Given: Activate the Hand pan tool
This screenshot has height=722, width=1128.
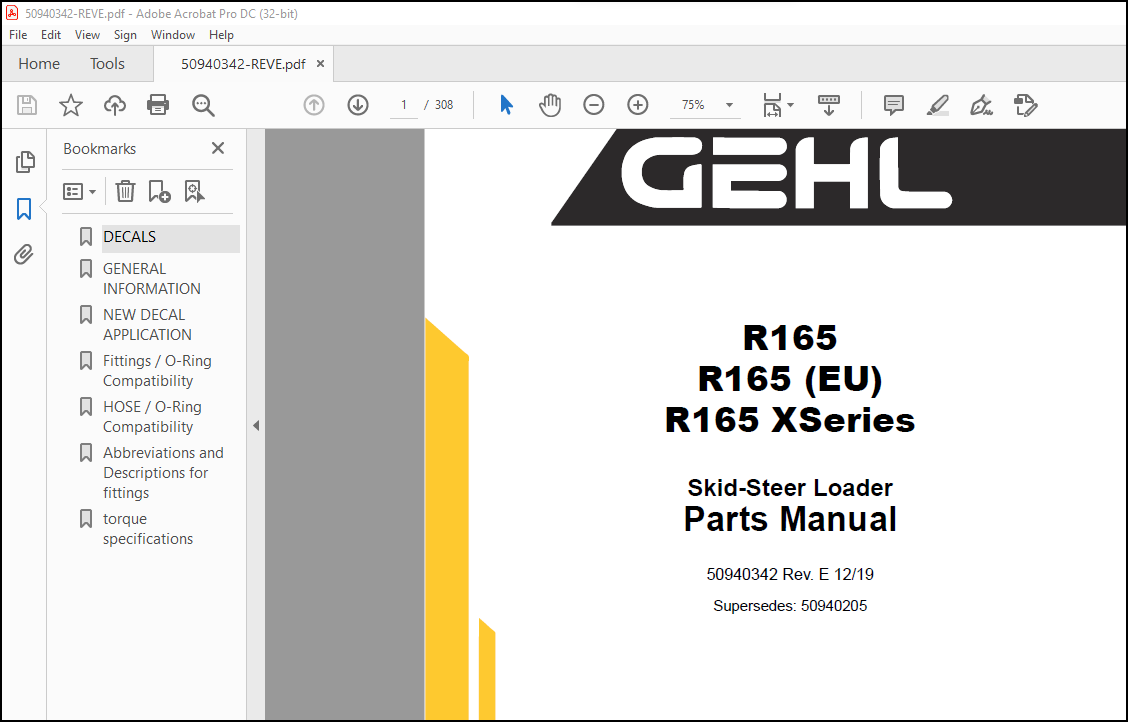Looking at the screenshot, I should pyautogui.click(x=550, y=105).
